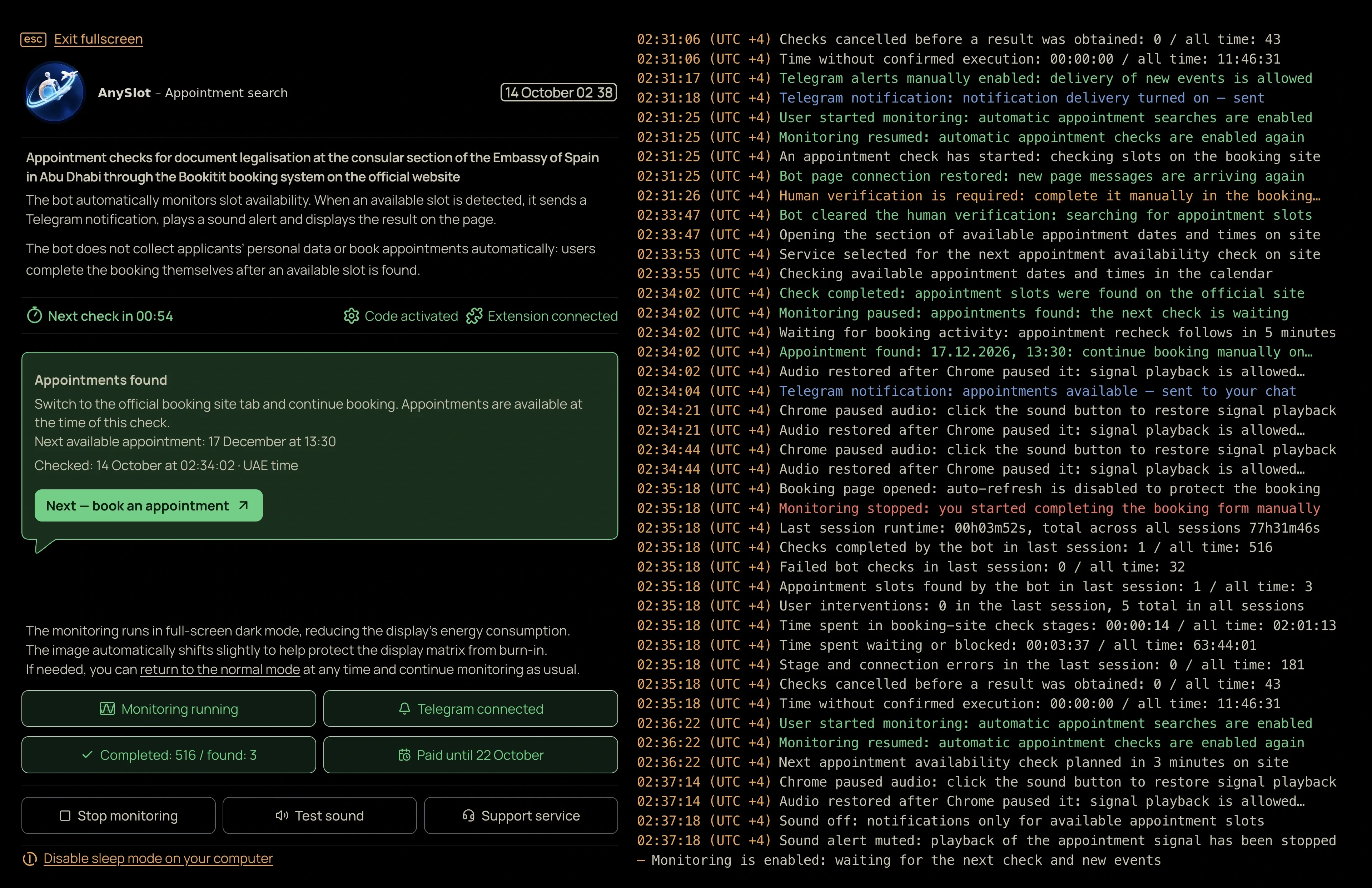Viewport: 1372px width, 888px height.
Task: Toggle the Monitoring running status button
Action: point(169,708)
